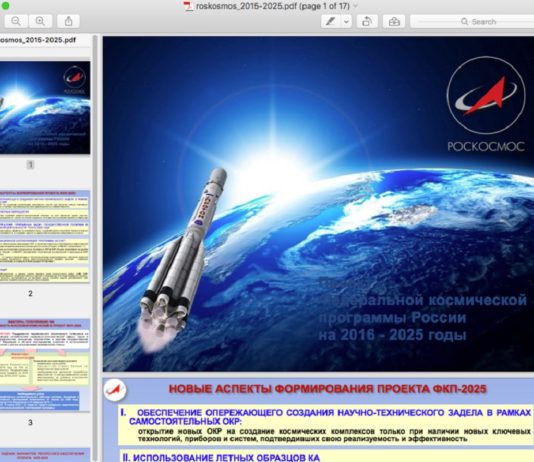The height and width of the screenshot is (462, 534).
Task: Select page 1 thumbnail in sidebar
Action: [45, 108]
